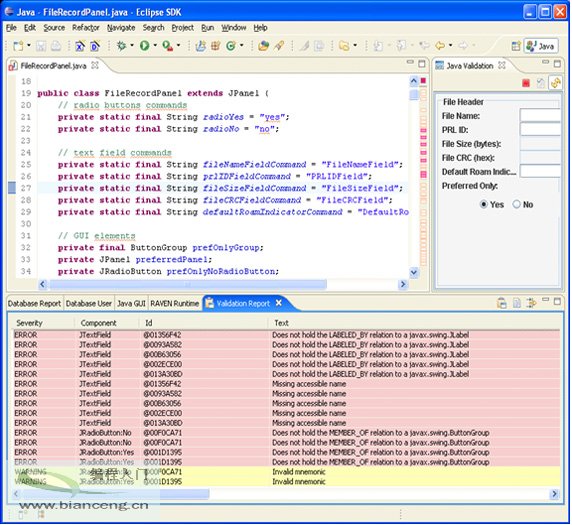The width and height of the screenshot is (572, 525).
Task: Open the Debug dropdown arrow
Action: click(x=132, y=46)
